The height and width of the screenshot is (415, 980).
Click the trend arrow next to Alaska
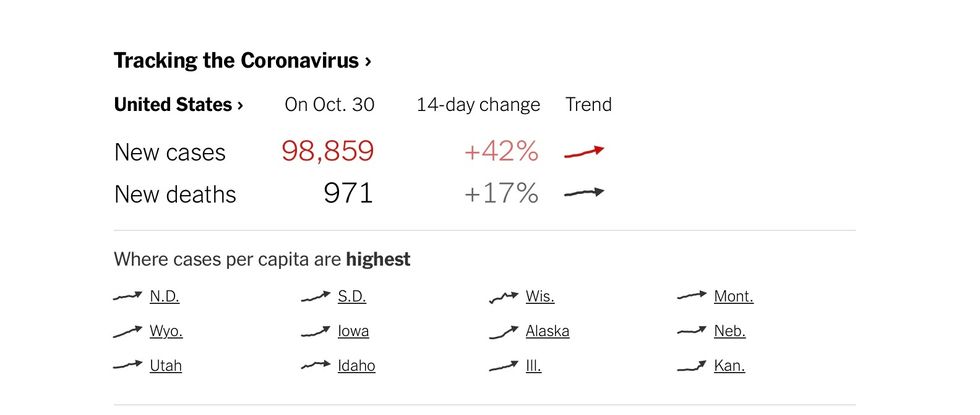(x=504, y=332)
